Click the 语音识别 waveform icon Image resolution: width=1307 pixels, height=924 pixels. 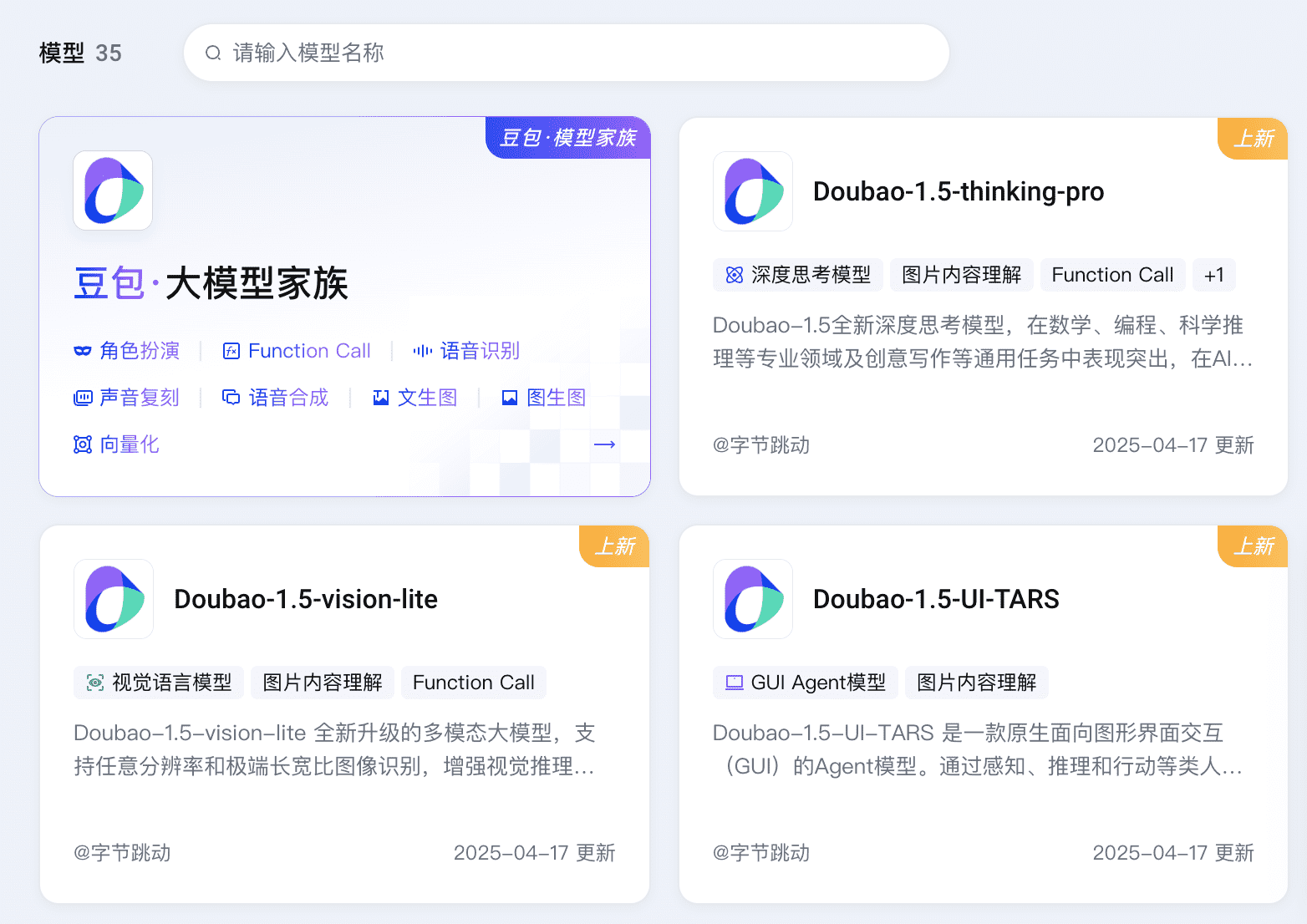pyautogui.click(x=422, y=351)
